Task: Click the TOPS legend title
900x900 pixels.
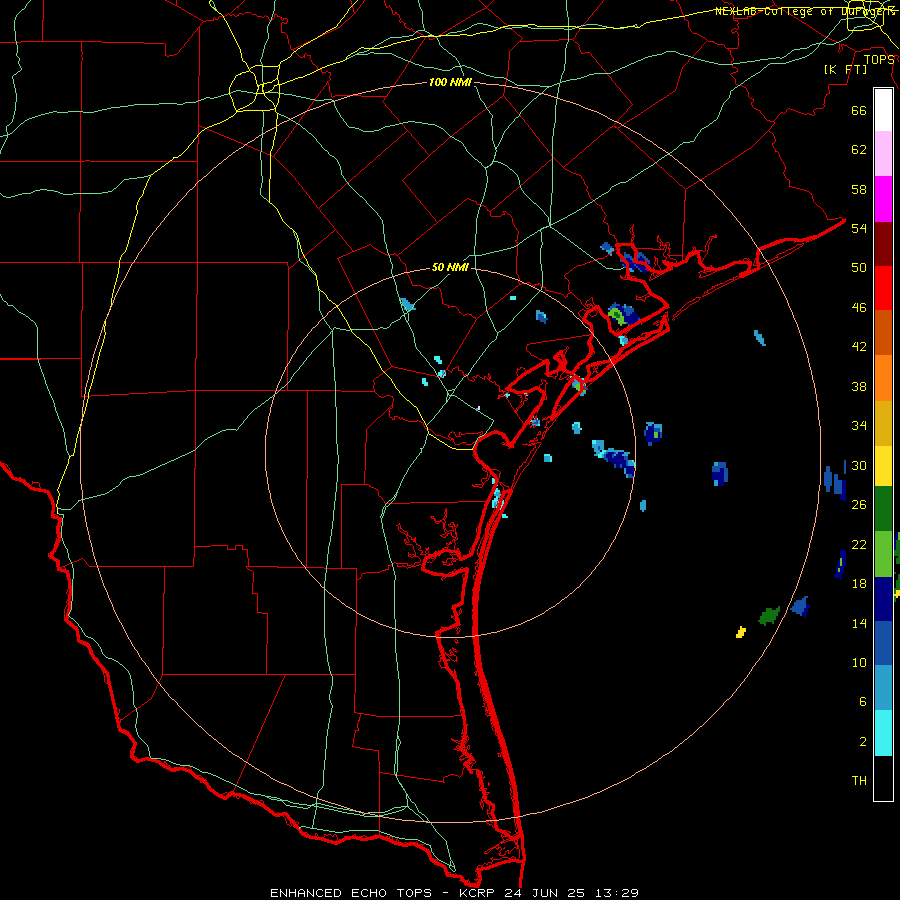Action: [879, 60]
